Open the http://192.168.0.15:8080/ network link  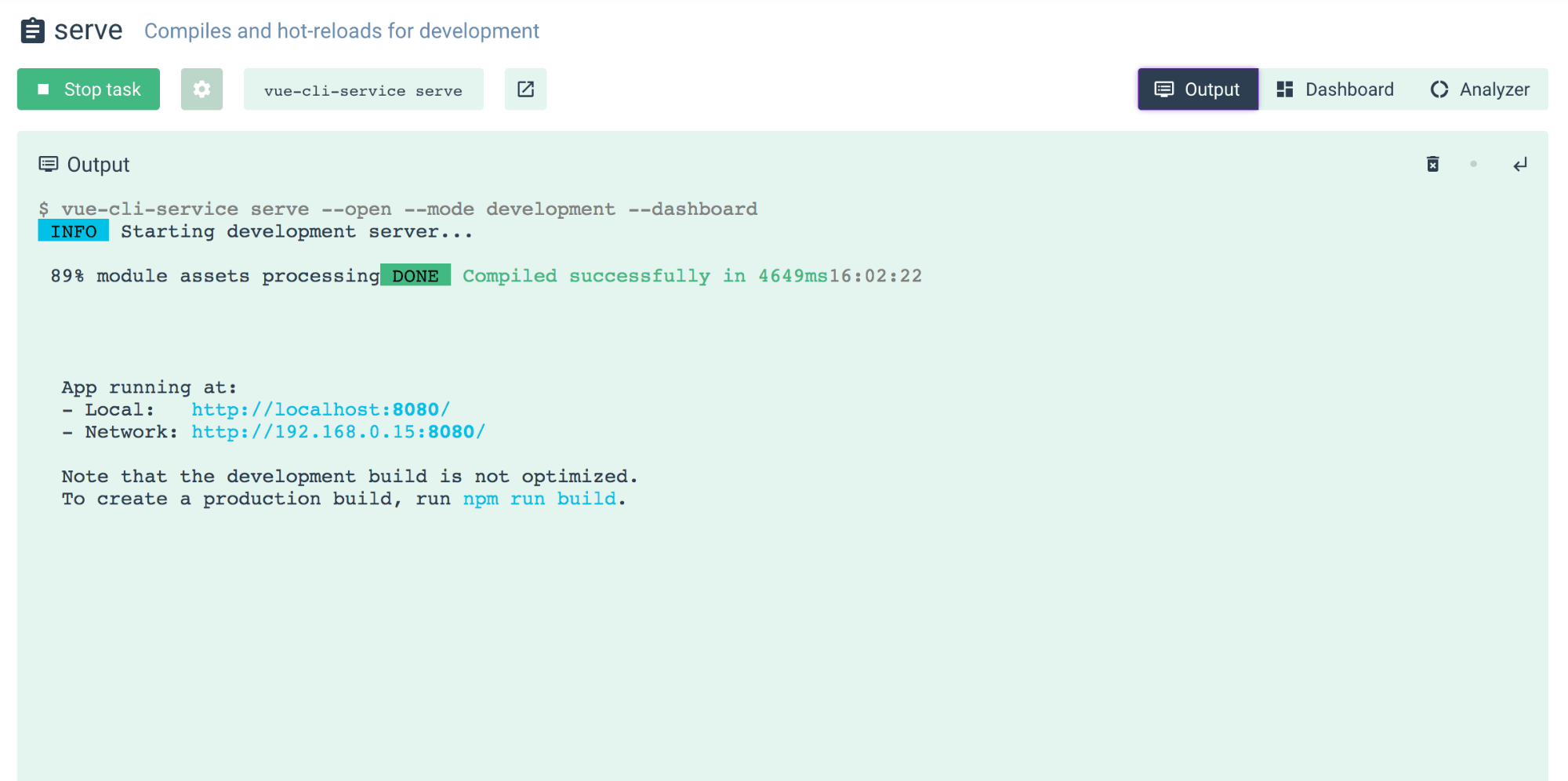tap(339, 432)
